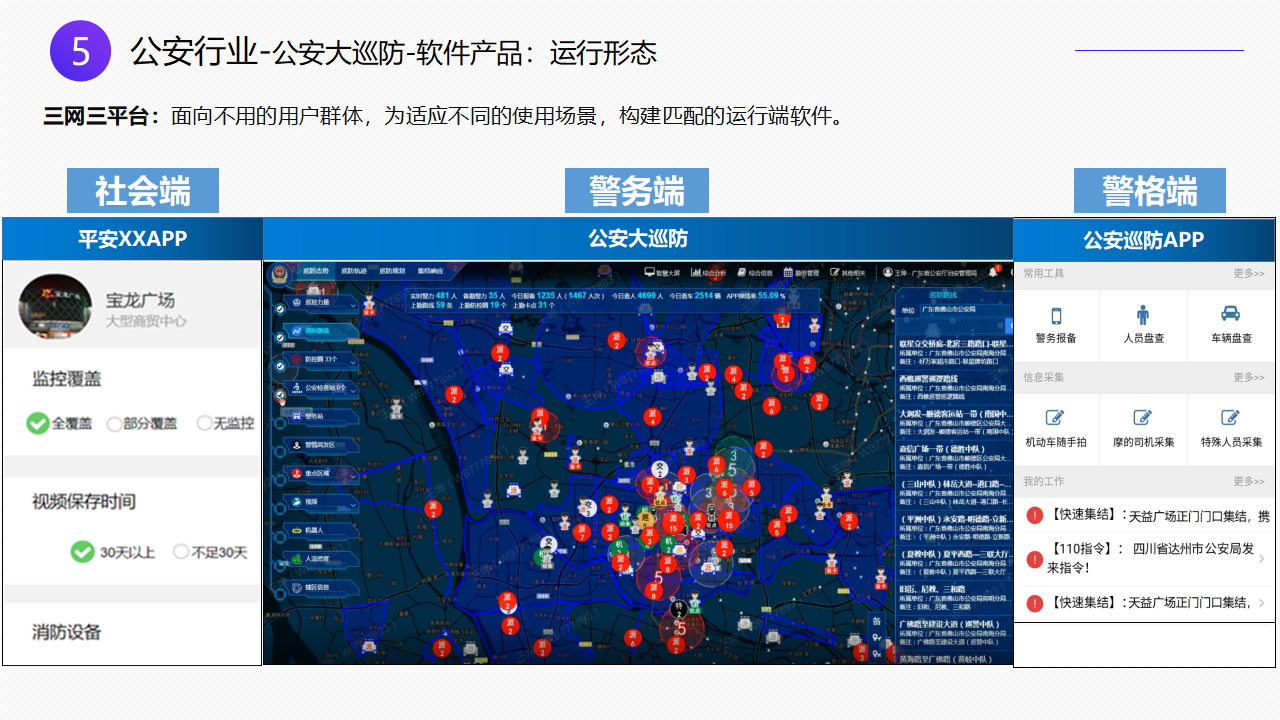Image resolution: width=1280 pixels, height=720 pixels.
Task: Open the 车辆盘查 car icon
Action: pyautogui.click(x=1231, y=314)
